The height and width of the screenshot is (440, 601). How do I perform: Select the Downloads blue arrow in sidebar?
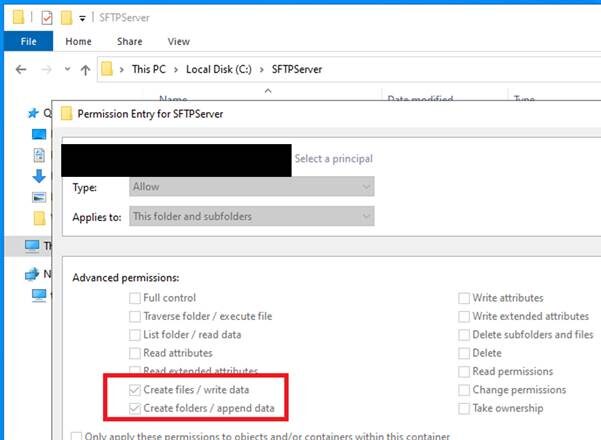(x=39, y=176)
